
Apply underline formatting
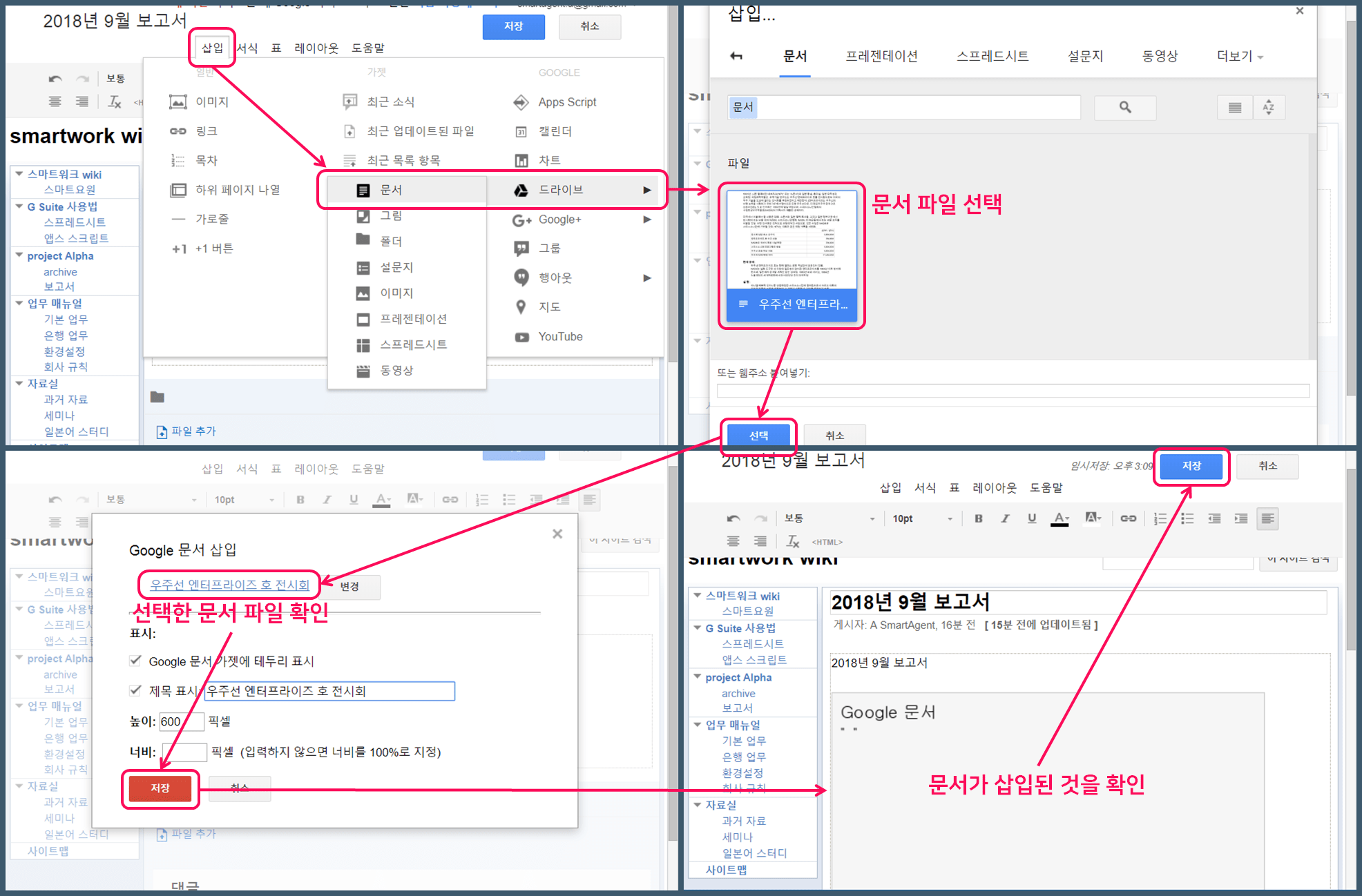pyautogui.click(x=354, y=499)
